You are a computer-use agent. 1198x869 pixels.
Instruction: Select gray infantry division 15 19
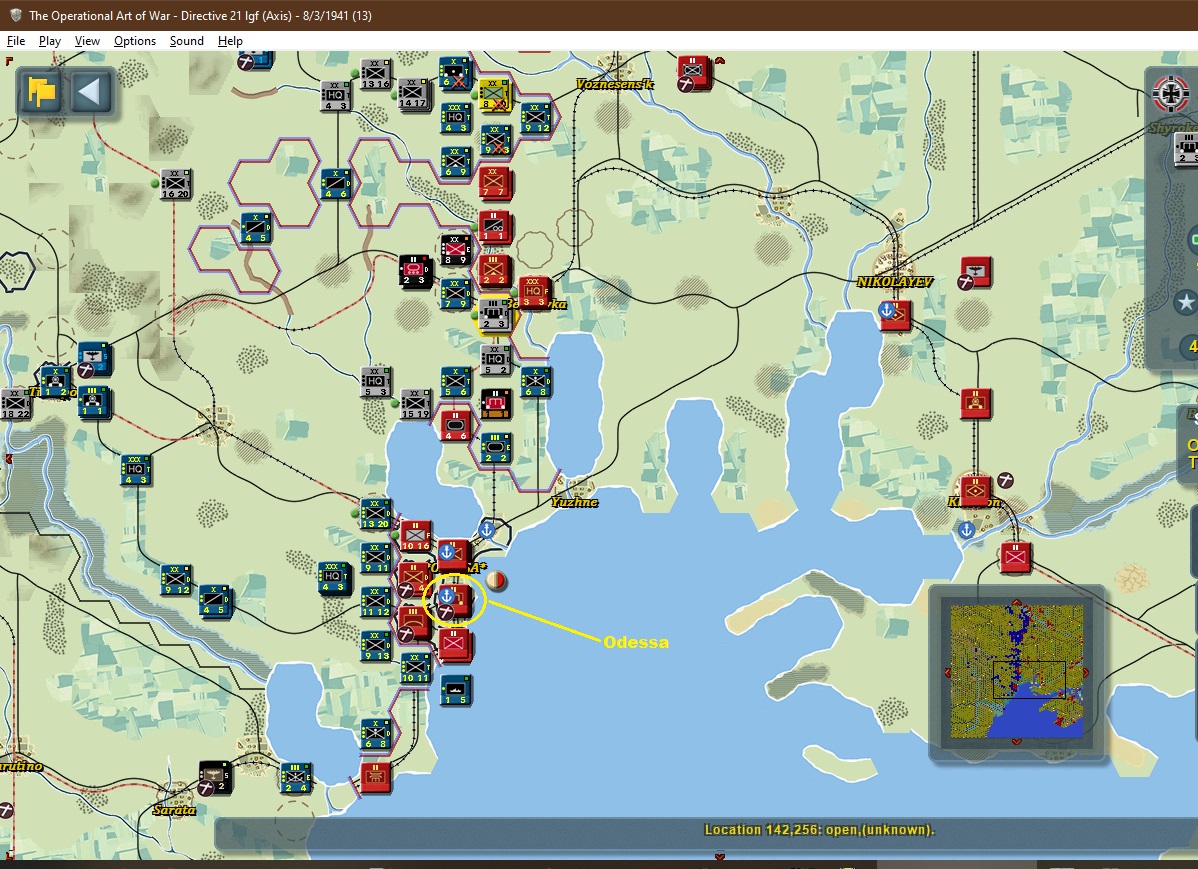(x=416, y=404)
